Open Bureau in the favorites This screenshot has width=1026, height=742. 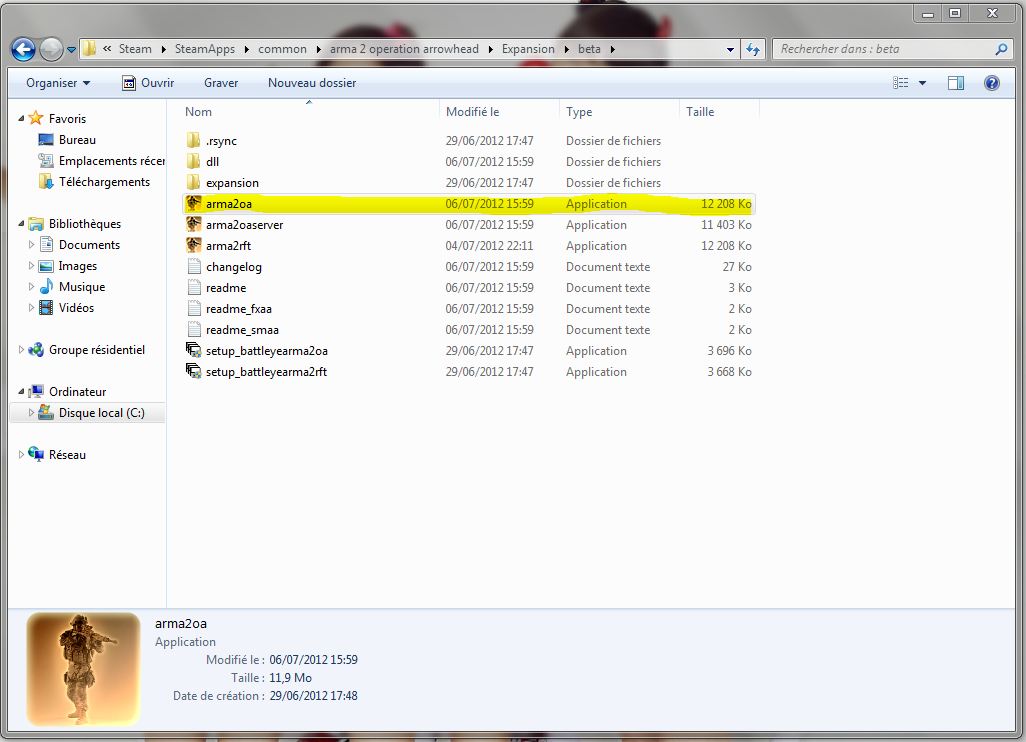click(x=77, y=139)
